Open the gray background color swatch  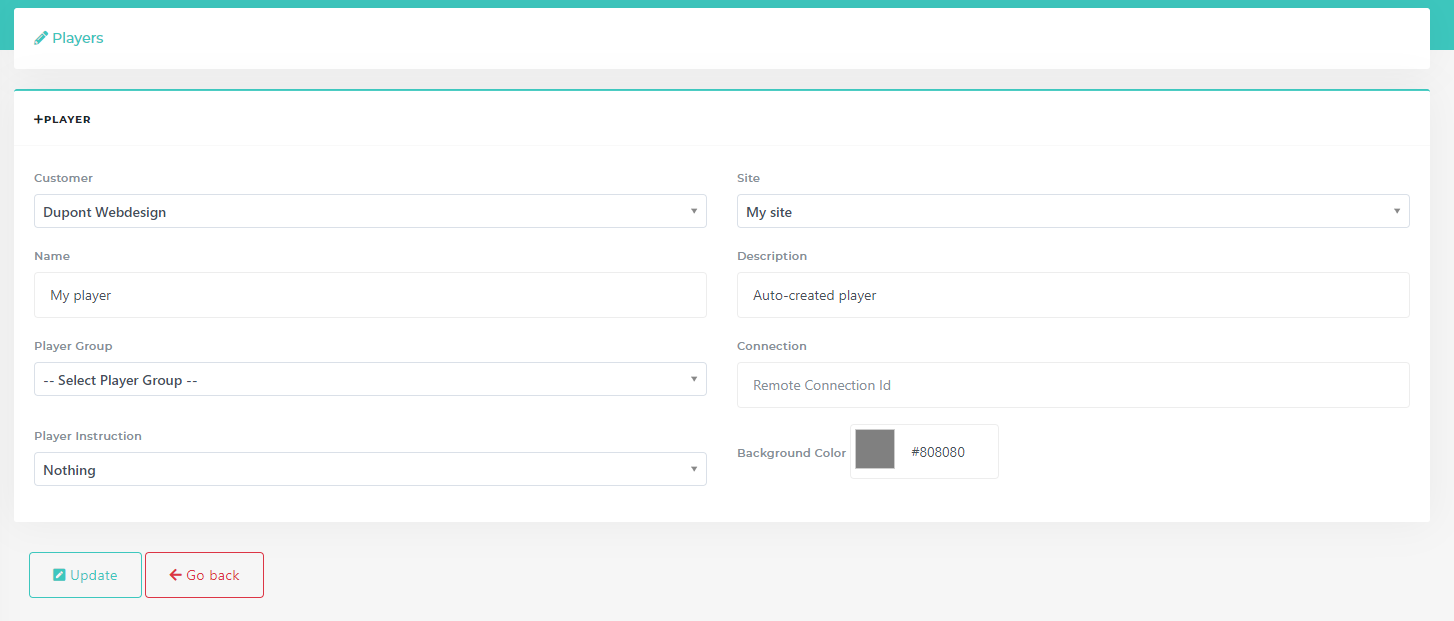875,450
